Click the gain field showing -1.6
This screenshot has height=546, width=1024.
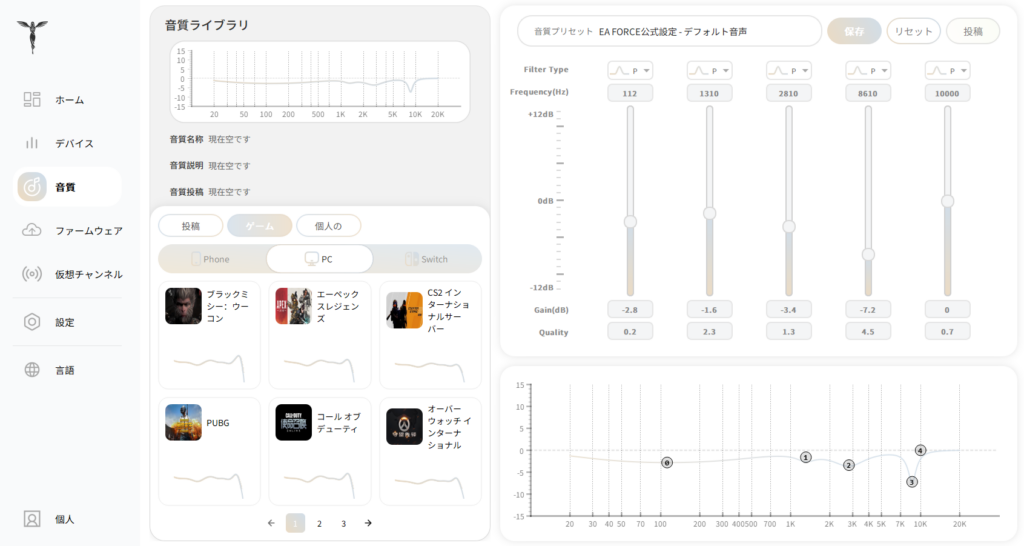[709, 310]
